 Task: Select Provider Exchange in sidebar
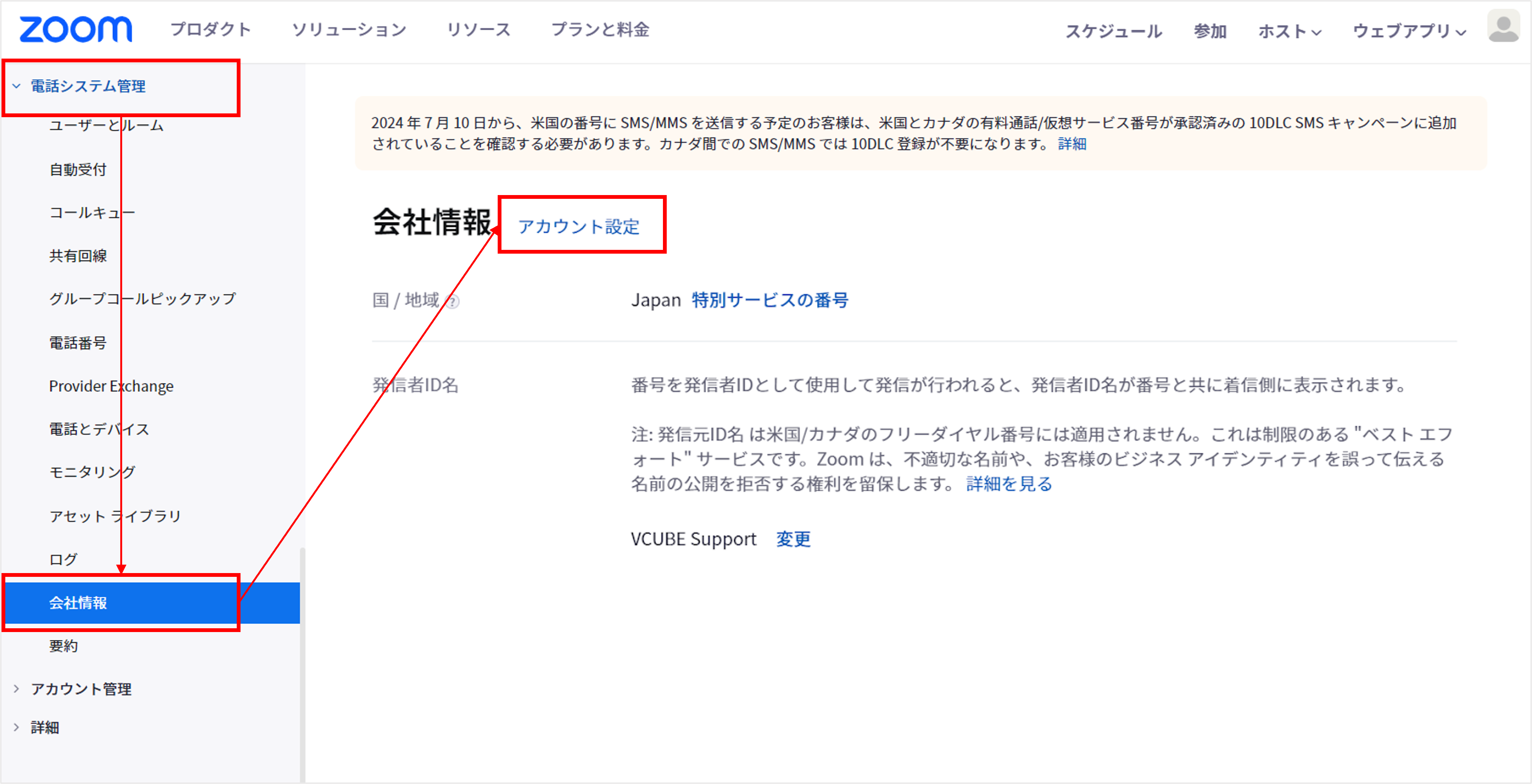pos(111,386)
